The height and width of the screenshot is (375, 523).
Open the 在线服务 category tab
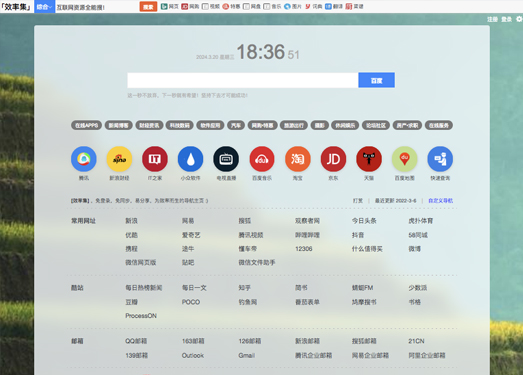pos(439,125)
